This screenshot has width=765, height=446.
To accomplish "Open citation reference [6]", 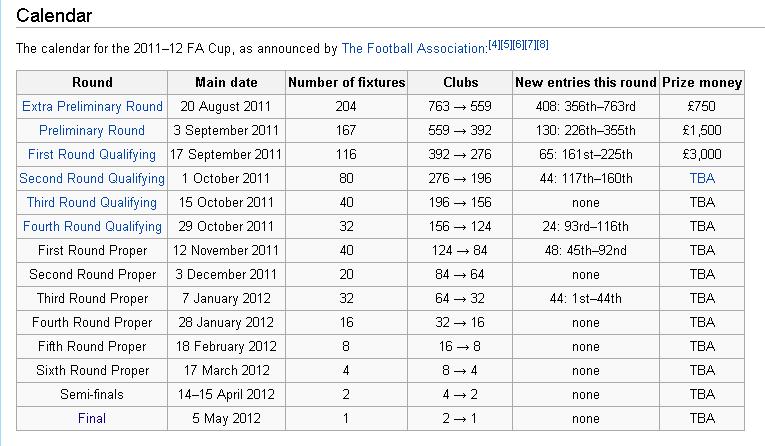I will [518, 44].
